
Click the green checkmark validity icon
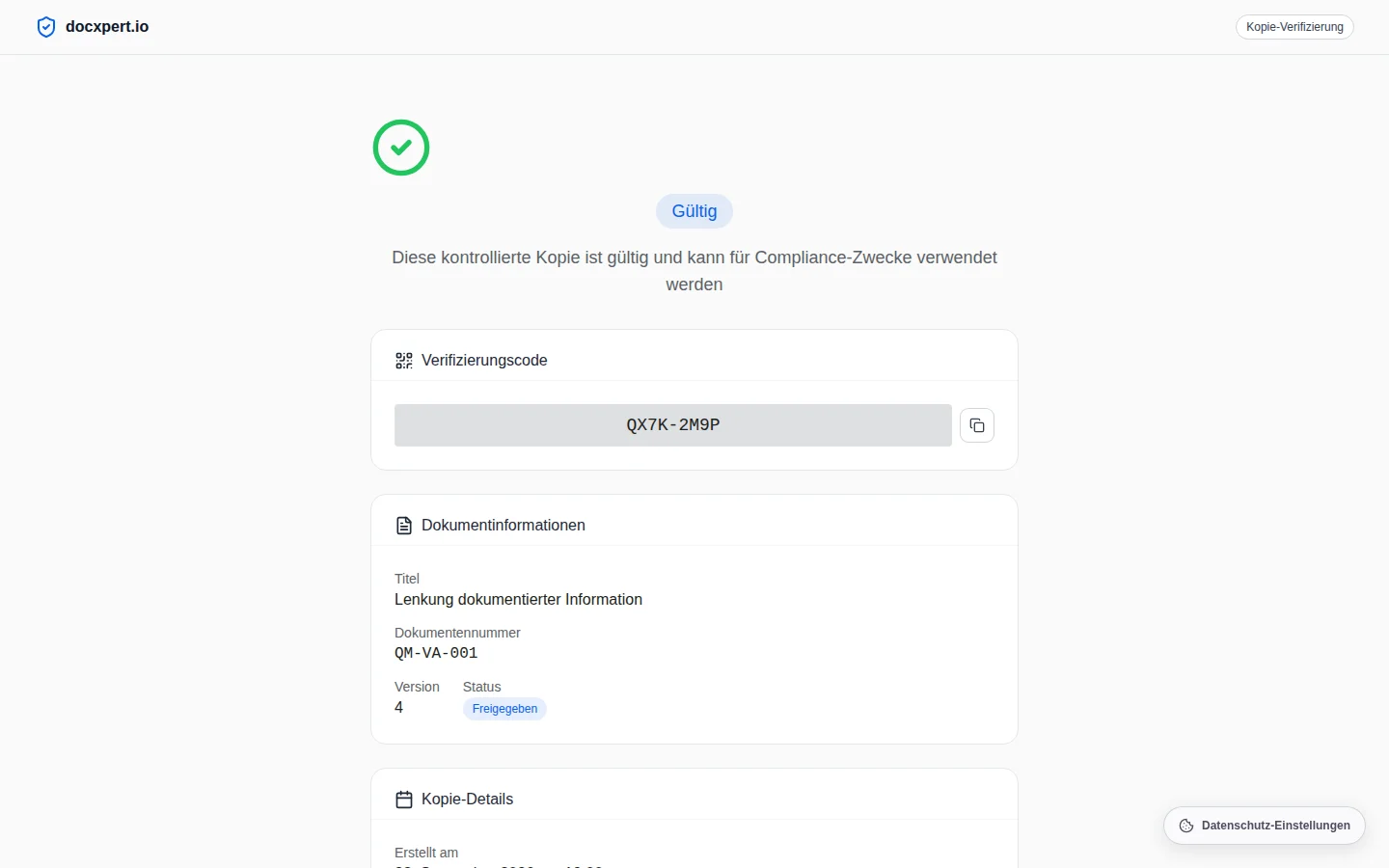pyautogui.click(x=401, y=148)
